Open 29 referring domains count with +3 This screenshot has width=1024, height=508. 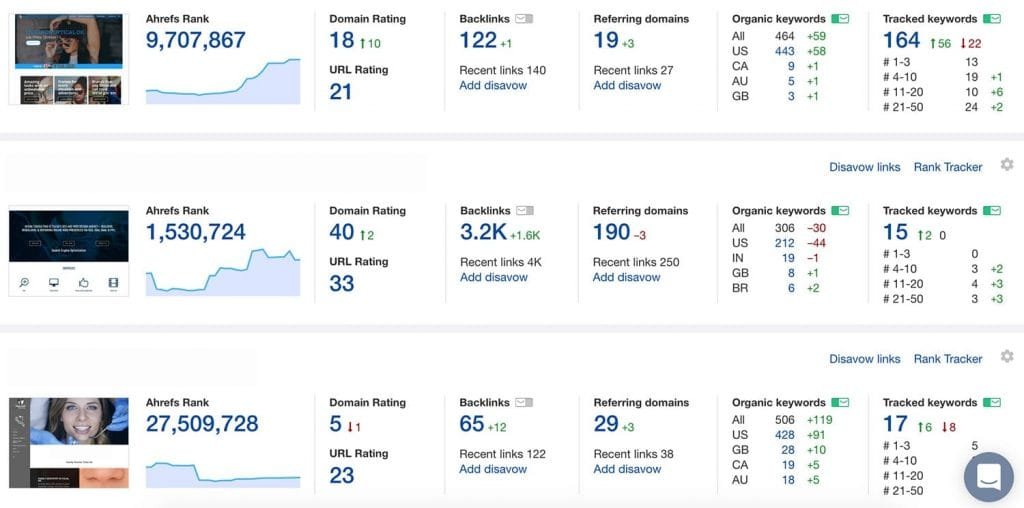point(606,424)
